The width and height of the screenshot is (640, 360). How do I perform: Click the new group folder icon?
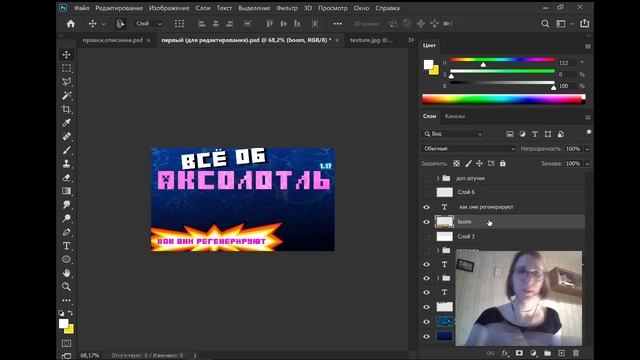tap(547, 353)
